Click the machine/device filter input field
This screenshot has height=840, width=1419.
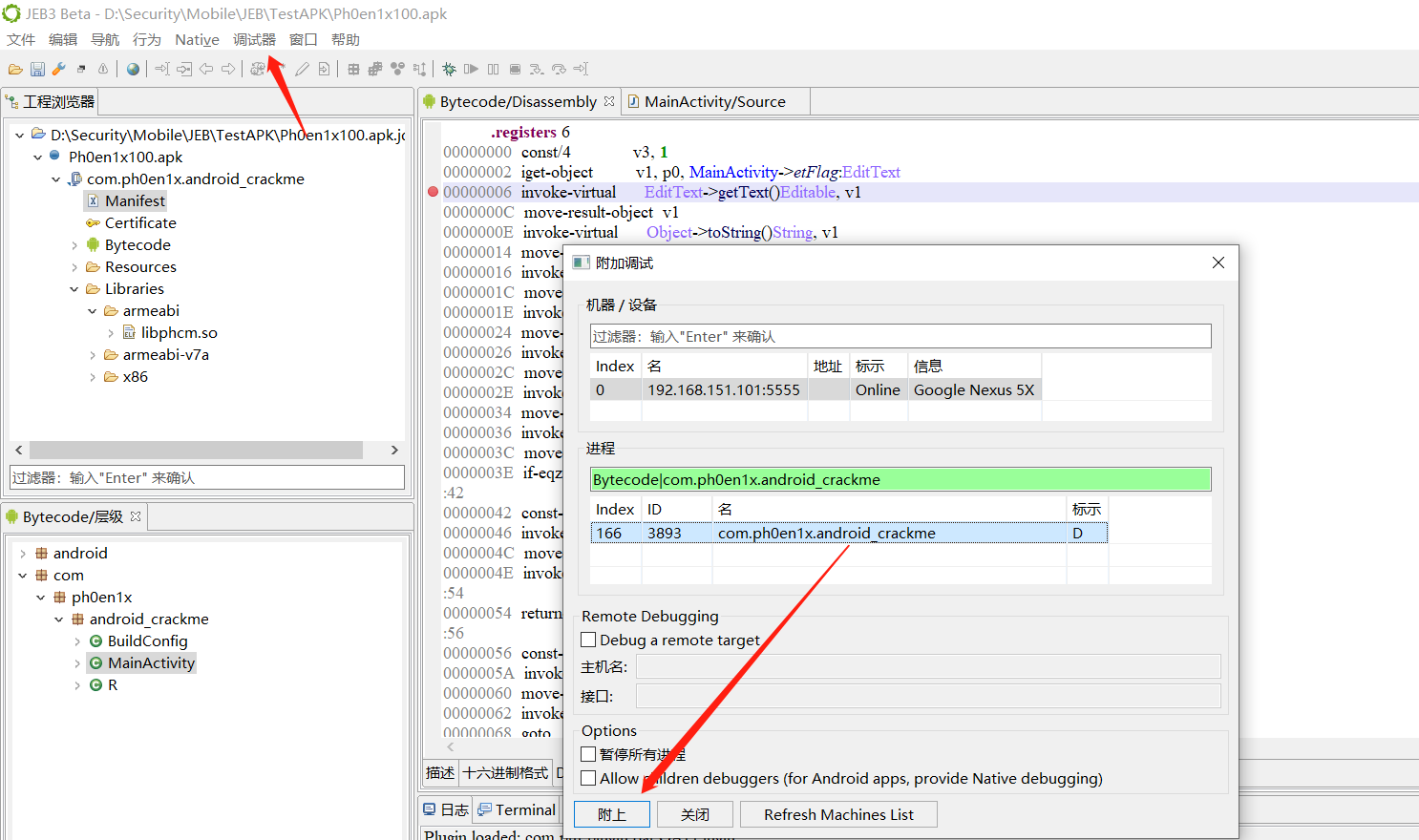[x=900, y=336]
